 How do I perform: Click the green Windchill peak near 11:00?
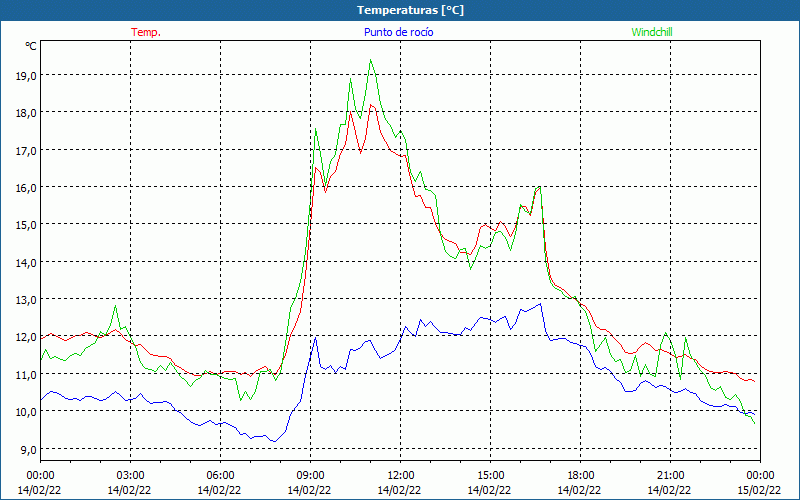[370, 60]
